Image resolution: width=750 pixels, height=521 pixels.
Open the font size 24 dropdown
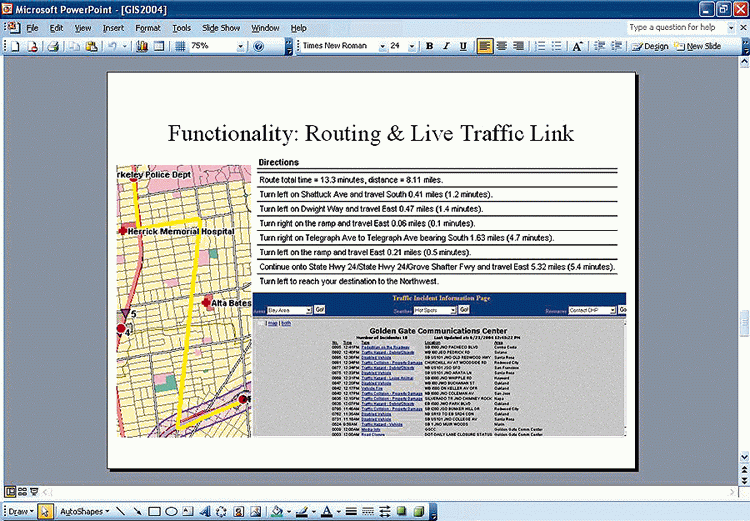(x=411, y=46)
